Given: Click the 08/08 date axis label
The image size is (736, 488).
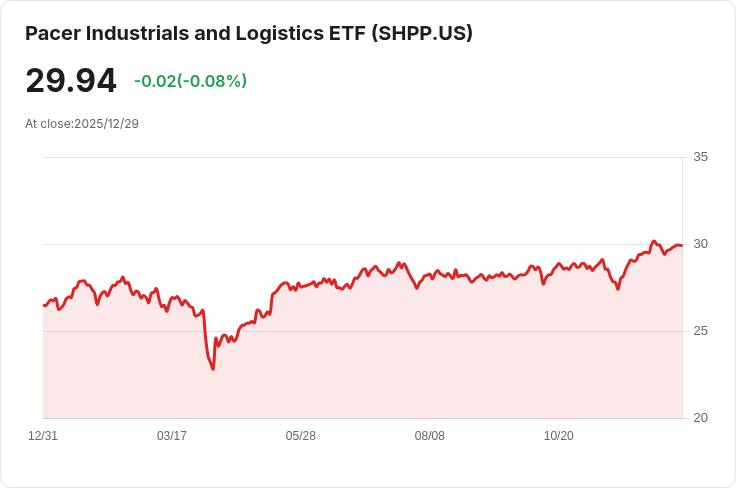Looking at the screenshot, I should [x=429, y=436].
